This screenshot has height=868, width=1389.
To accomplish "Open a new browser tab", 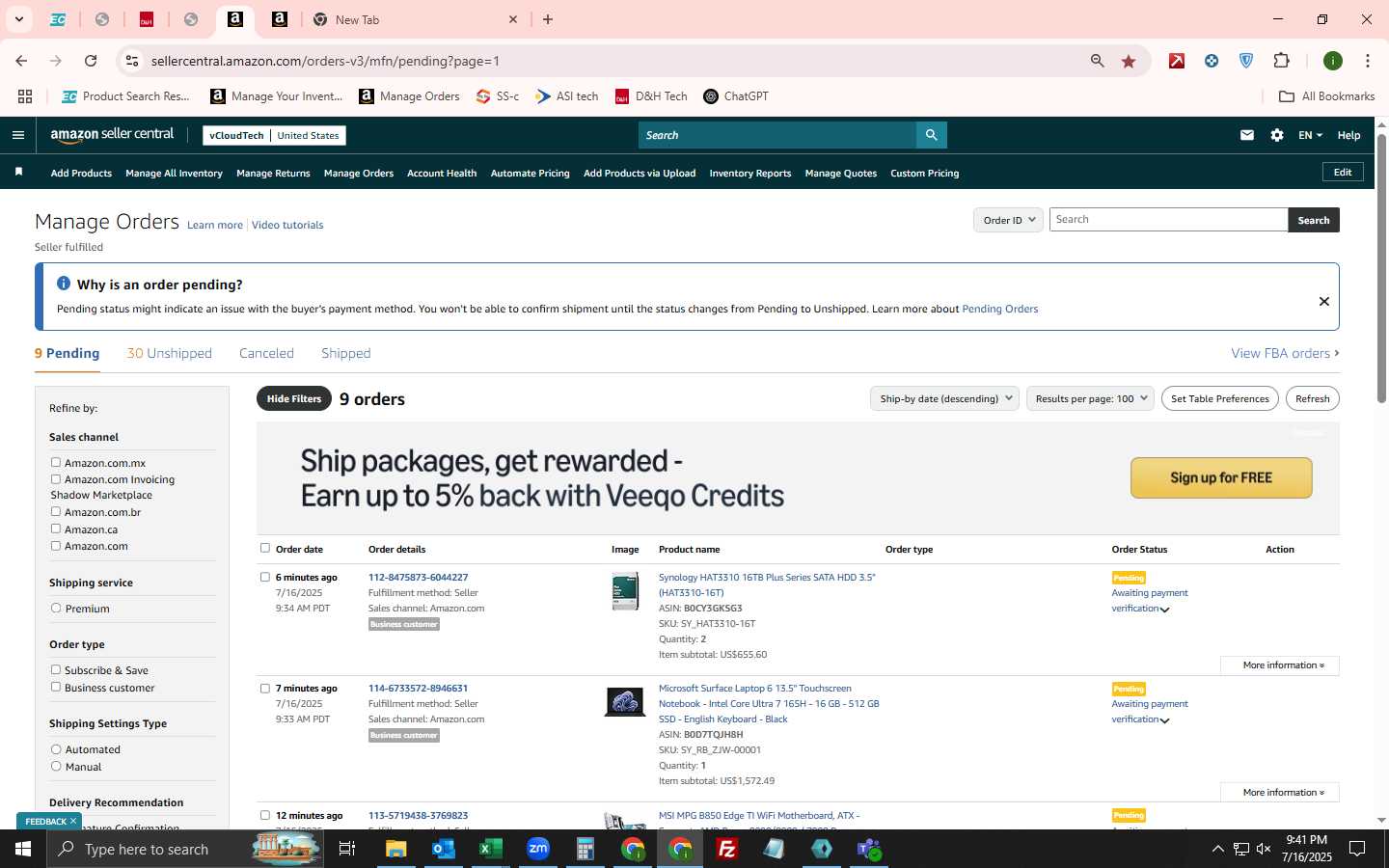I will (548, 19).
